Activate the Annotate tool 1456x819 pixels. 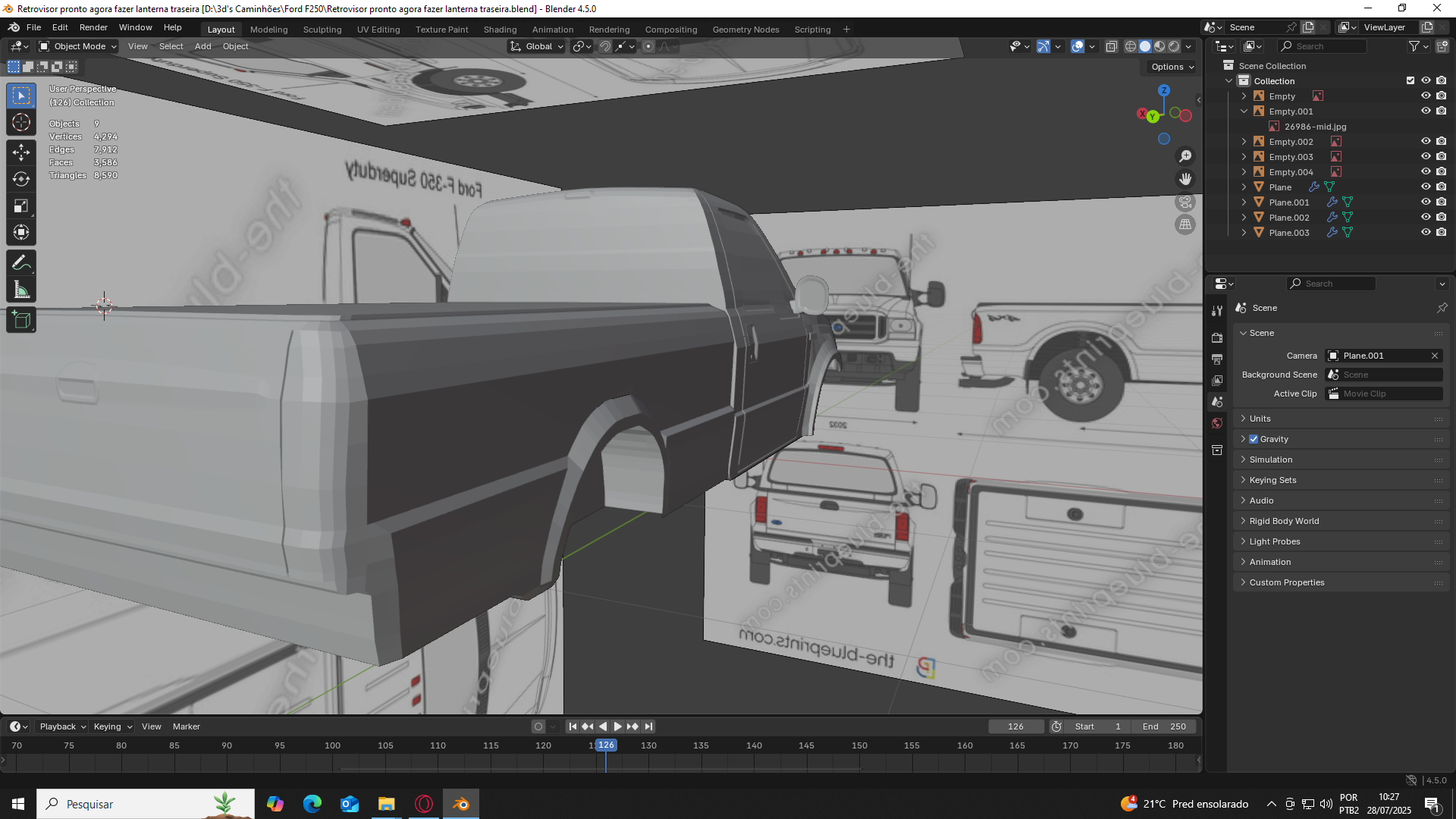[21, 263]
